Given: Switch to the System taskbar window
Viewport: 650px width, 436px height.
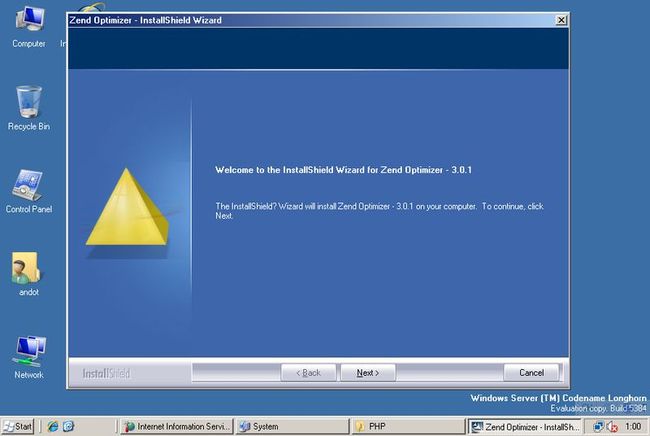Looking at the screenshot, I should [x=293, y=426].
